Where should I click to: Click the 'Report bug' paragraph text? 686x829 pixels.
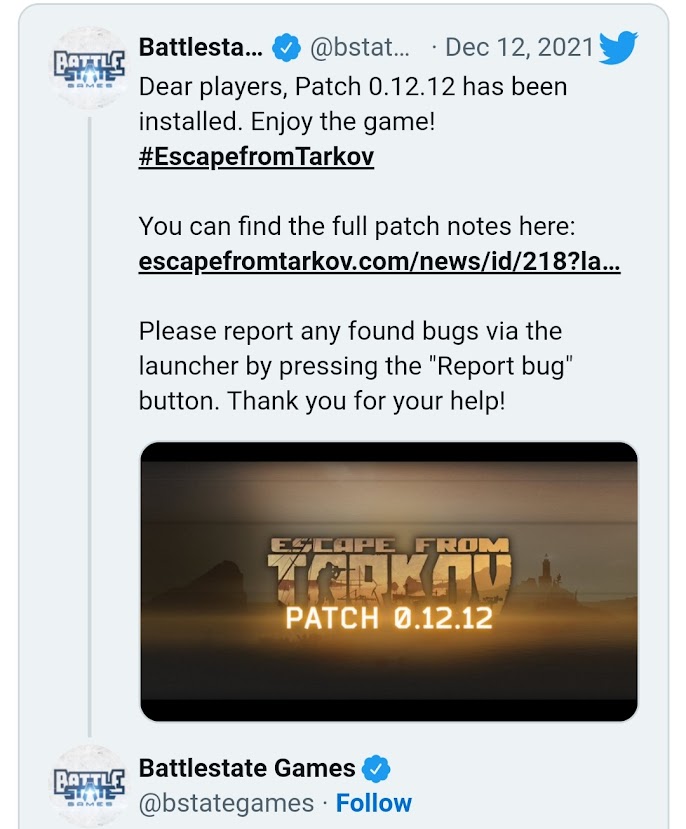[x=356, y=366]
